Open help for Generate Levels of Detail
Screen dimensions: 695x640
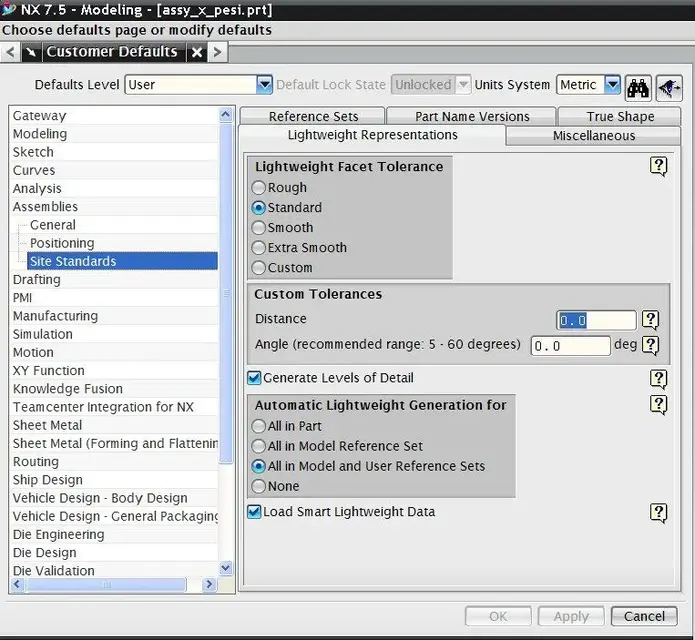point(658,379)
